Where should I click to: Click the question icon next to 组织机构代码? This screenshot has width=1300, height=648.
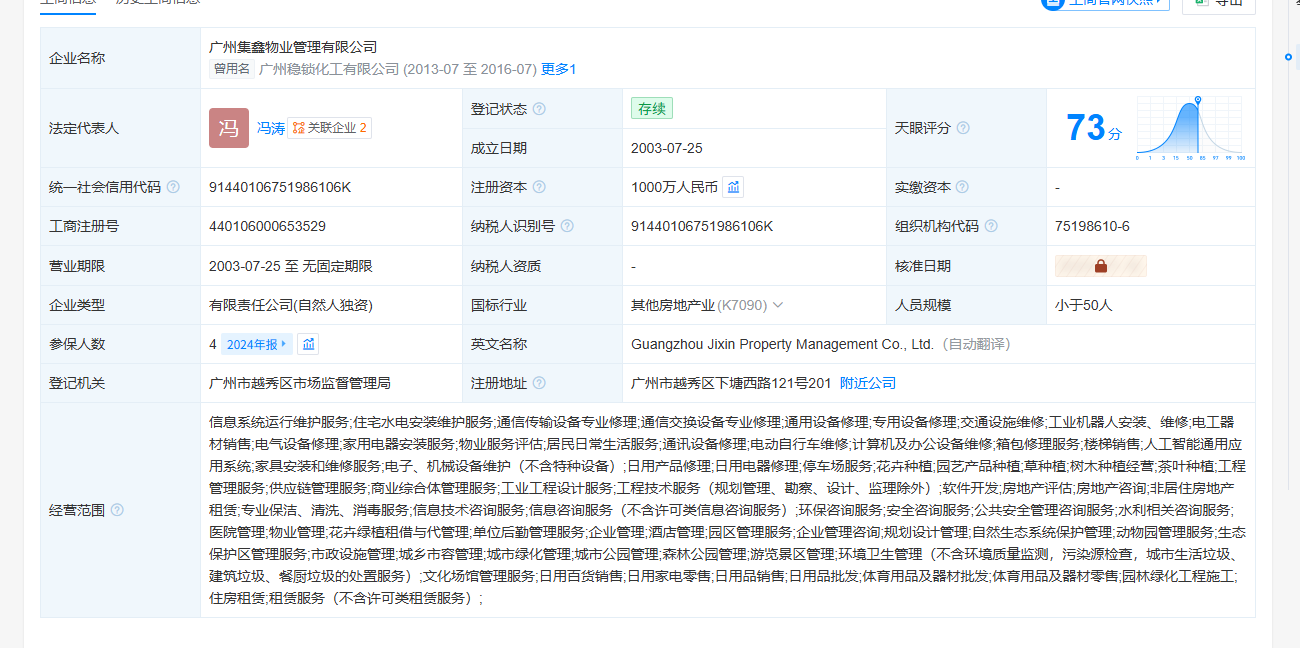pos(991,226)
